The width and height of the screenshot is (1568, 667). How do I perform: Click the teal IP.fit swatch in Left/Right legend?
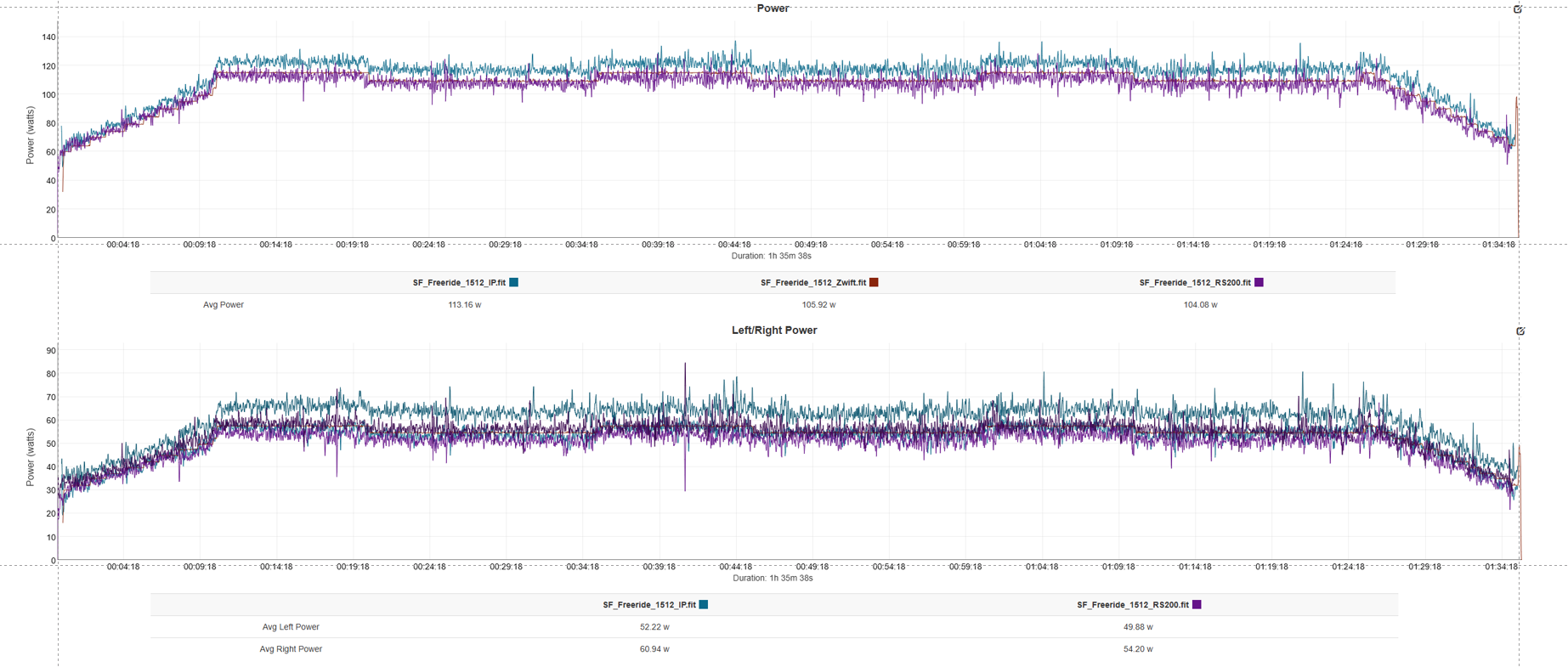click(704, 605)
